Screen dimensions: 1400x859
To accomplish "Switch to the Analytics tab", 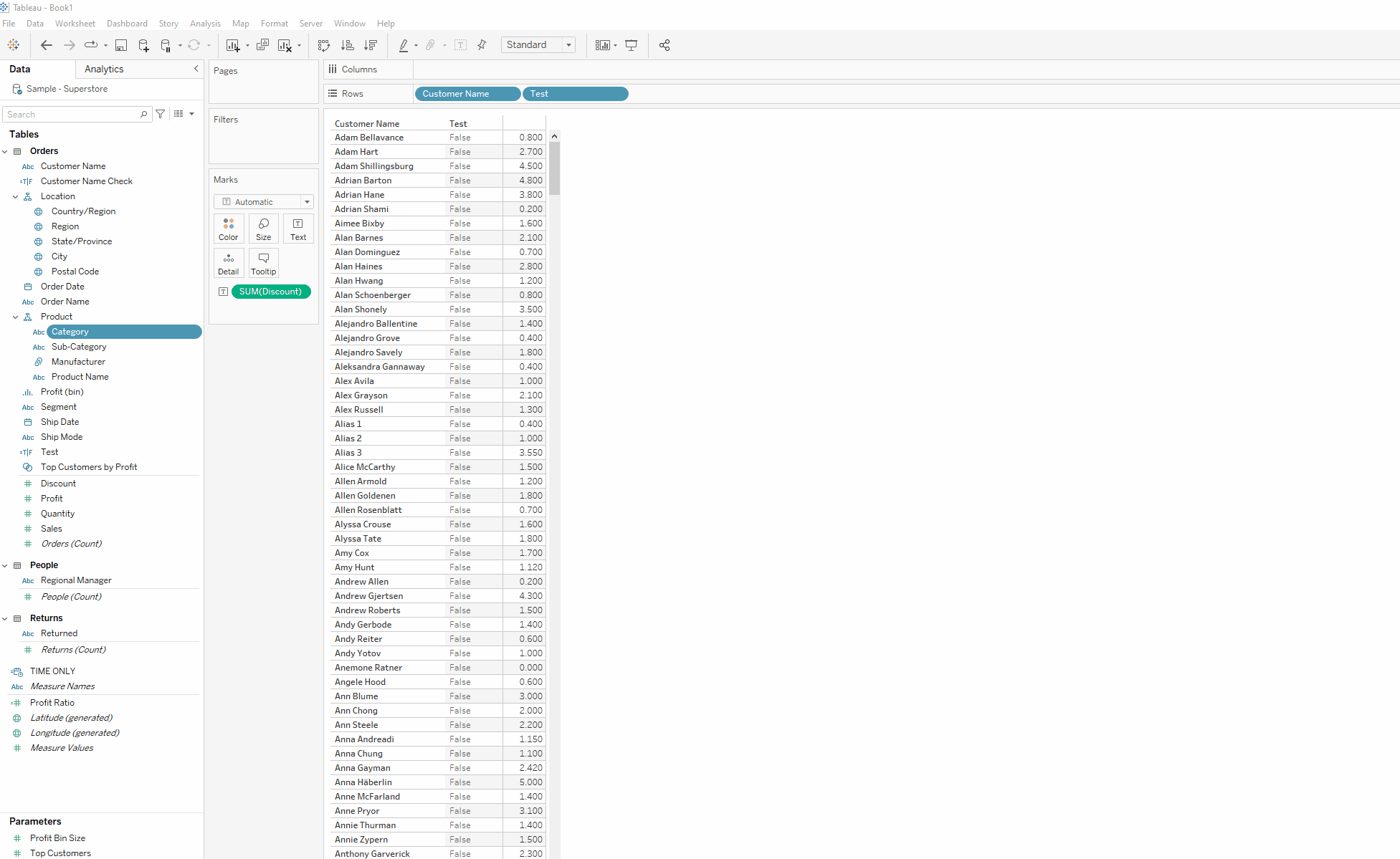I will coord(104,69).
